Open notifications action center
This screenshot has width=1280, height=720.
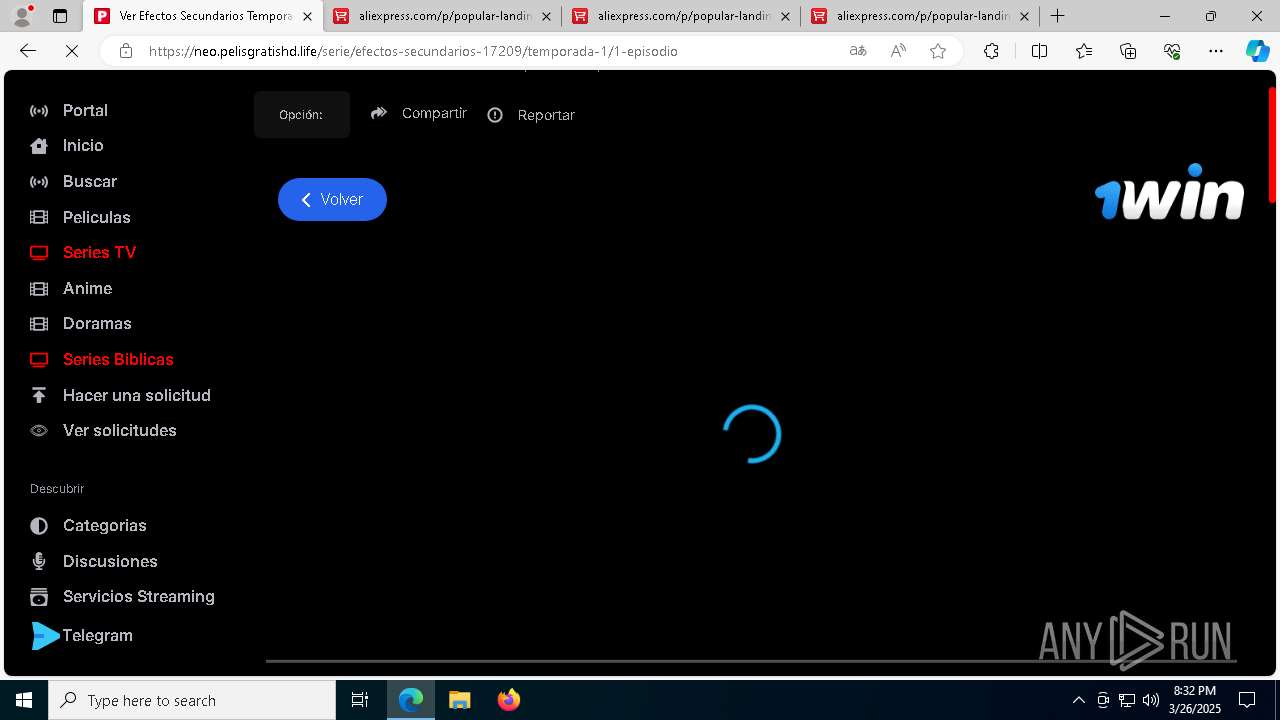1247,700
